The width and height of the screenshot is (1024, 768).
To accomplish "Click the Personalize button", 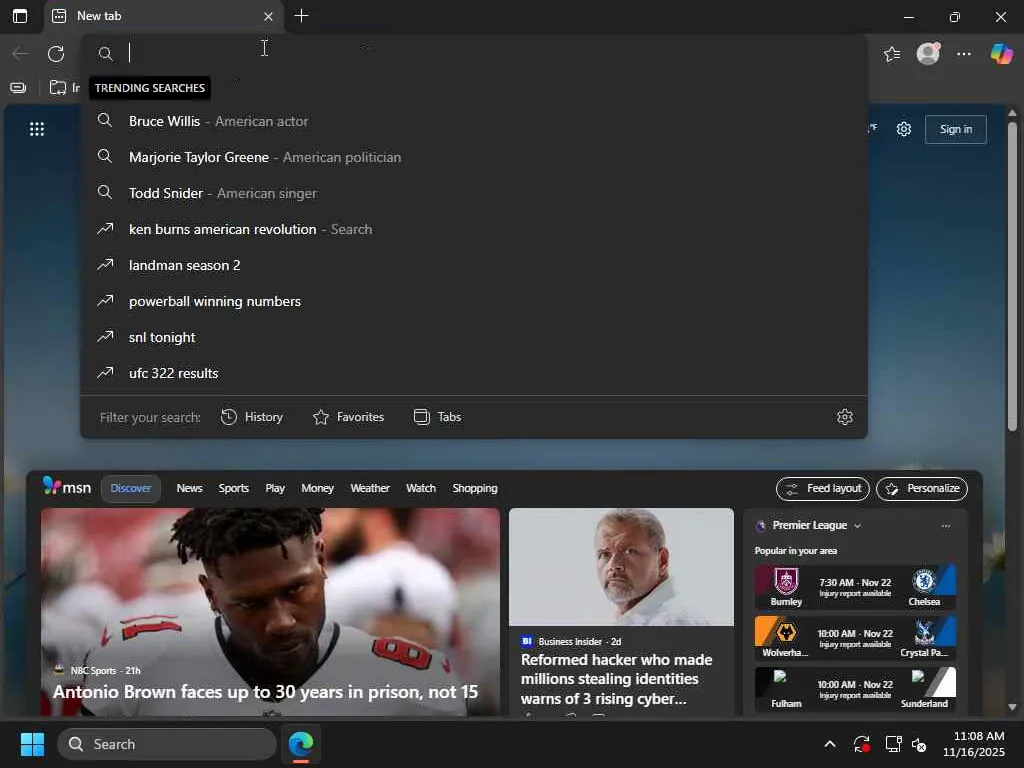I will tap(921, 488).
